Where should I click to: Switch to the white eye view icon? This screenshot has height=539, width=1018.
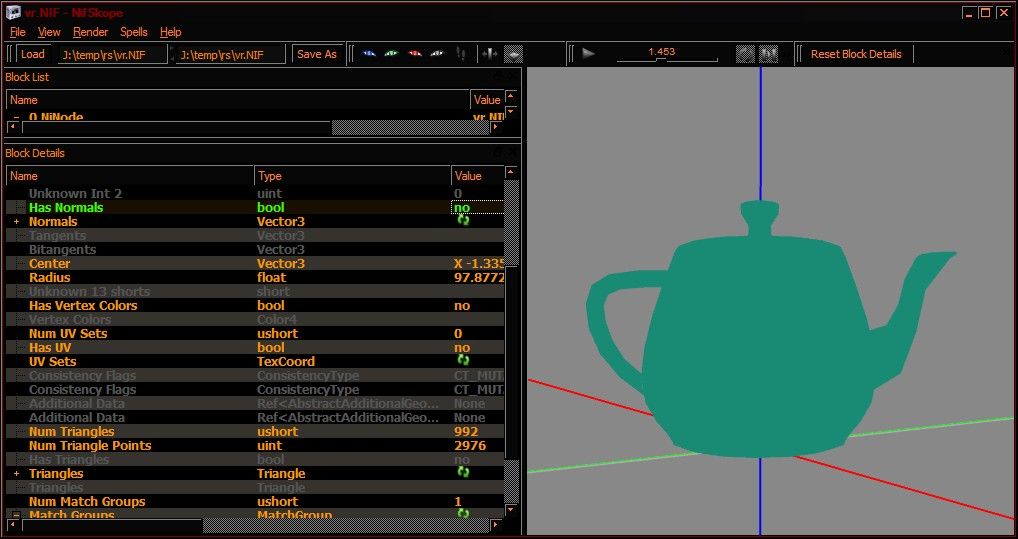click(437, 54)
